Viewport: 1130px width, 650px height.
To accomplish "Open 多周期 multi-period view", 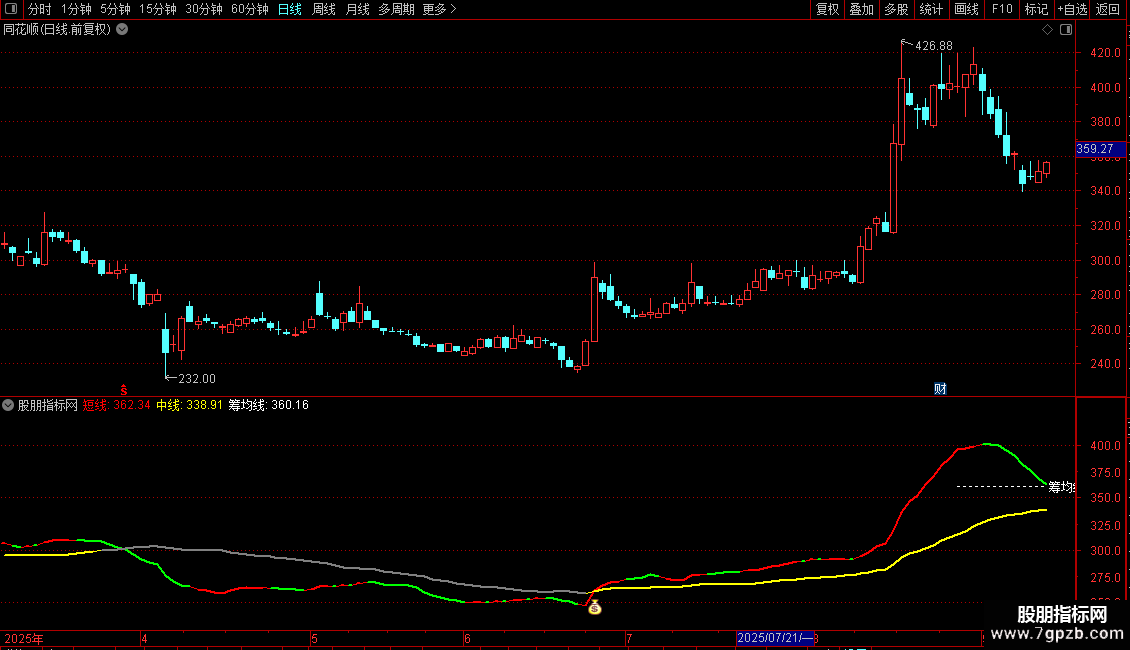I will click(396, 9).
